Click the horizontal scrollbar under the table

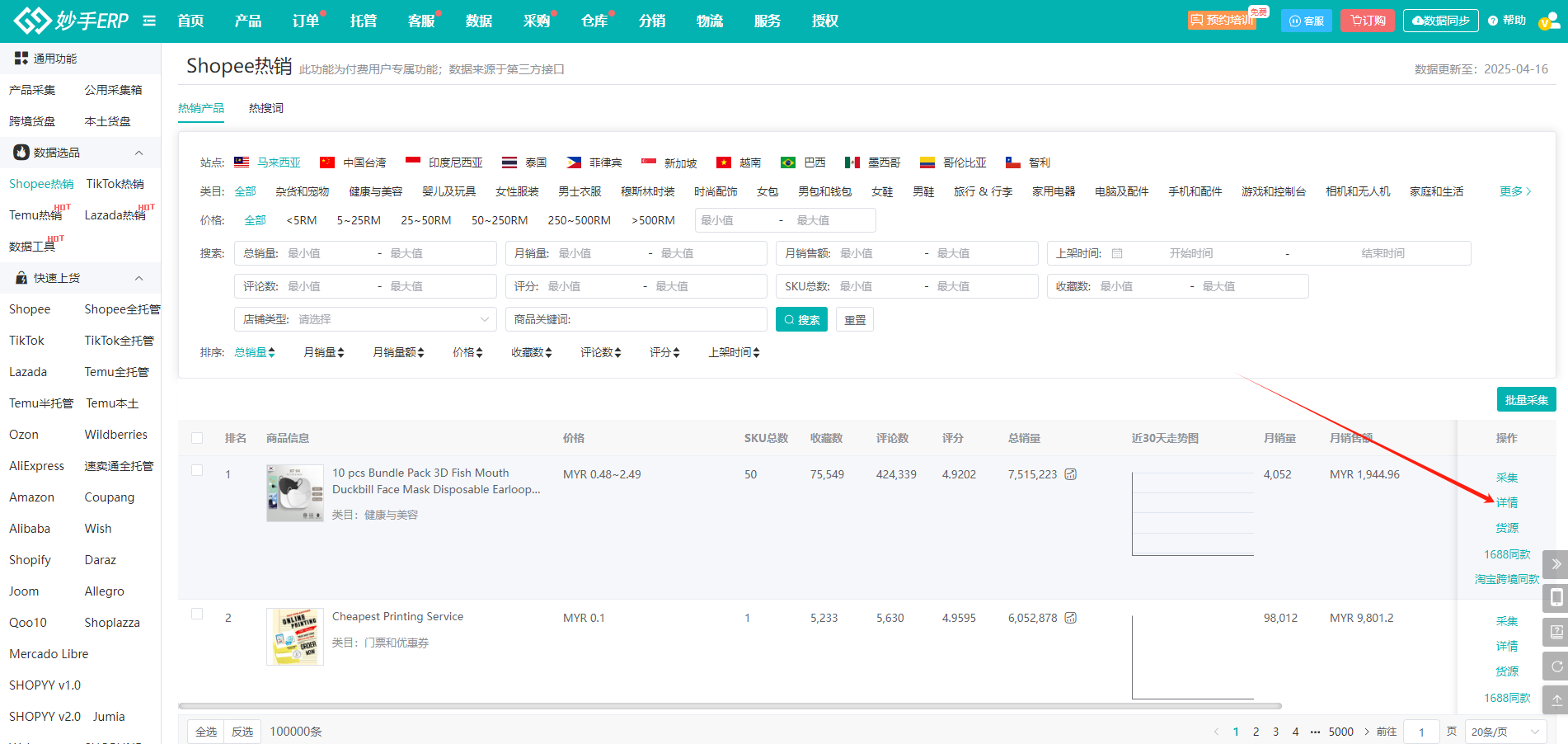(x=730, y=706)
